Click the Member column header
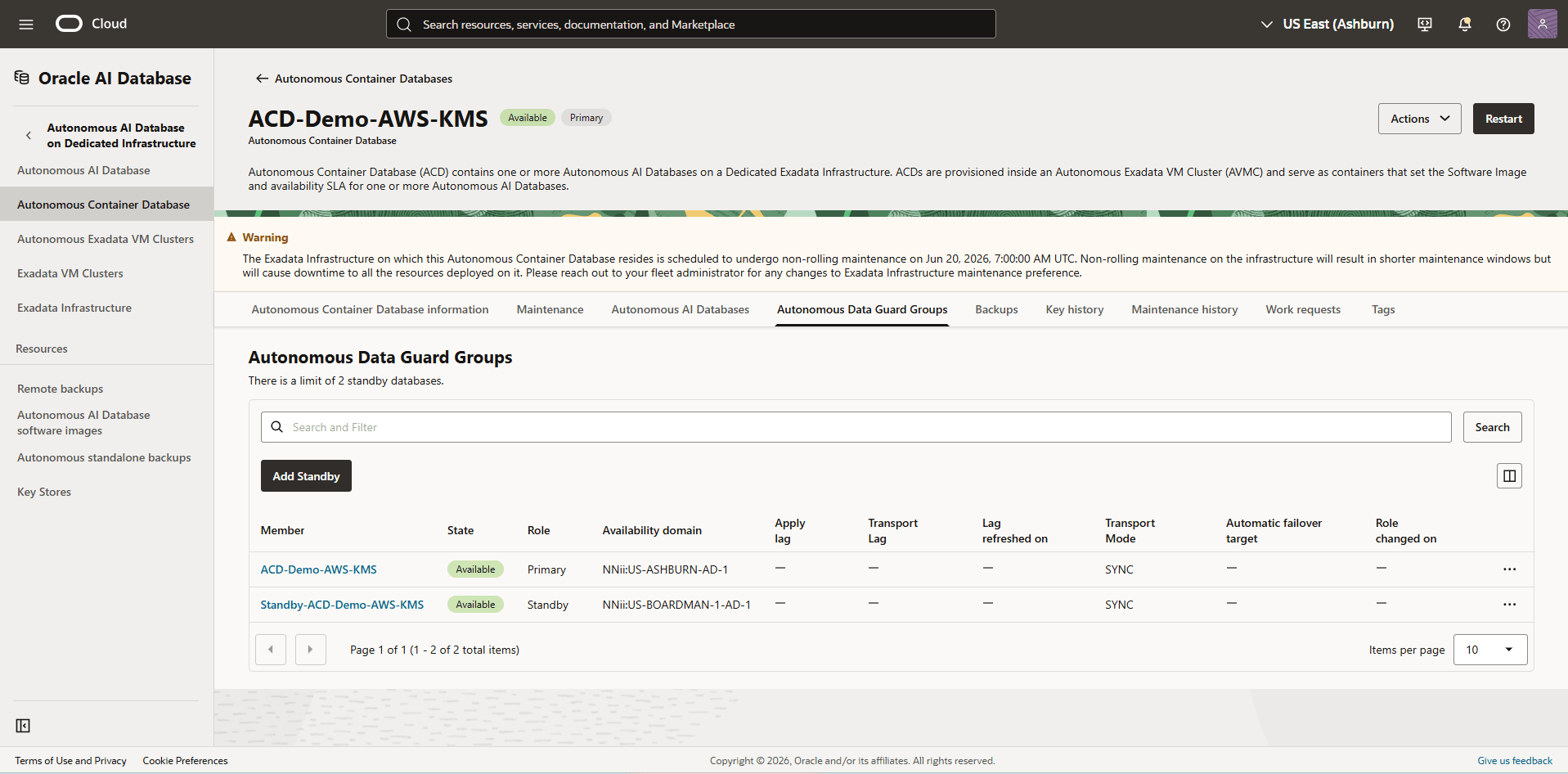This screenshot has height=774, width=1568. pos(282,530)
